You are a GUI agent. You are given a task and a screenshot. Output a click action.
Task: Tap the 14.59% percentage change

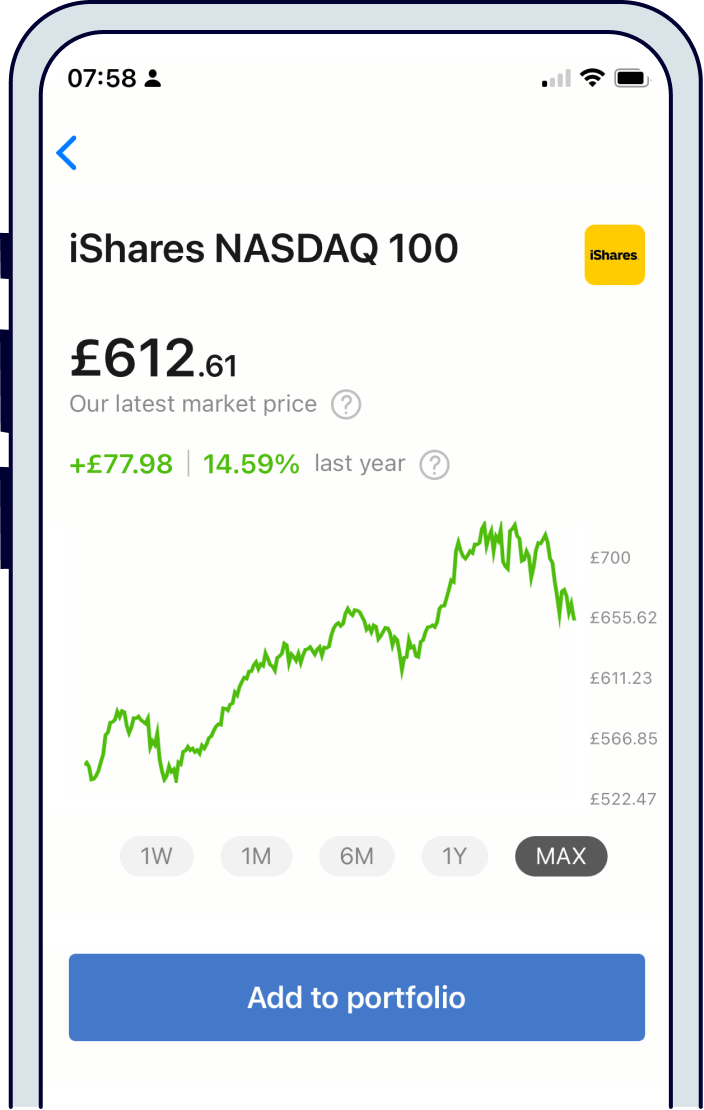[251, 464]
